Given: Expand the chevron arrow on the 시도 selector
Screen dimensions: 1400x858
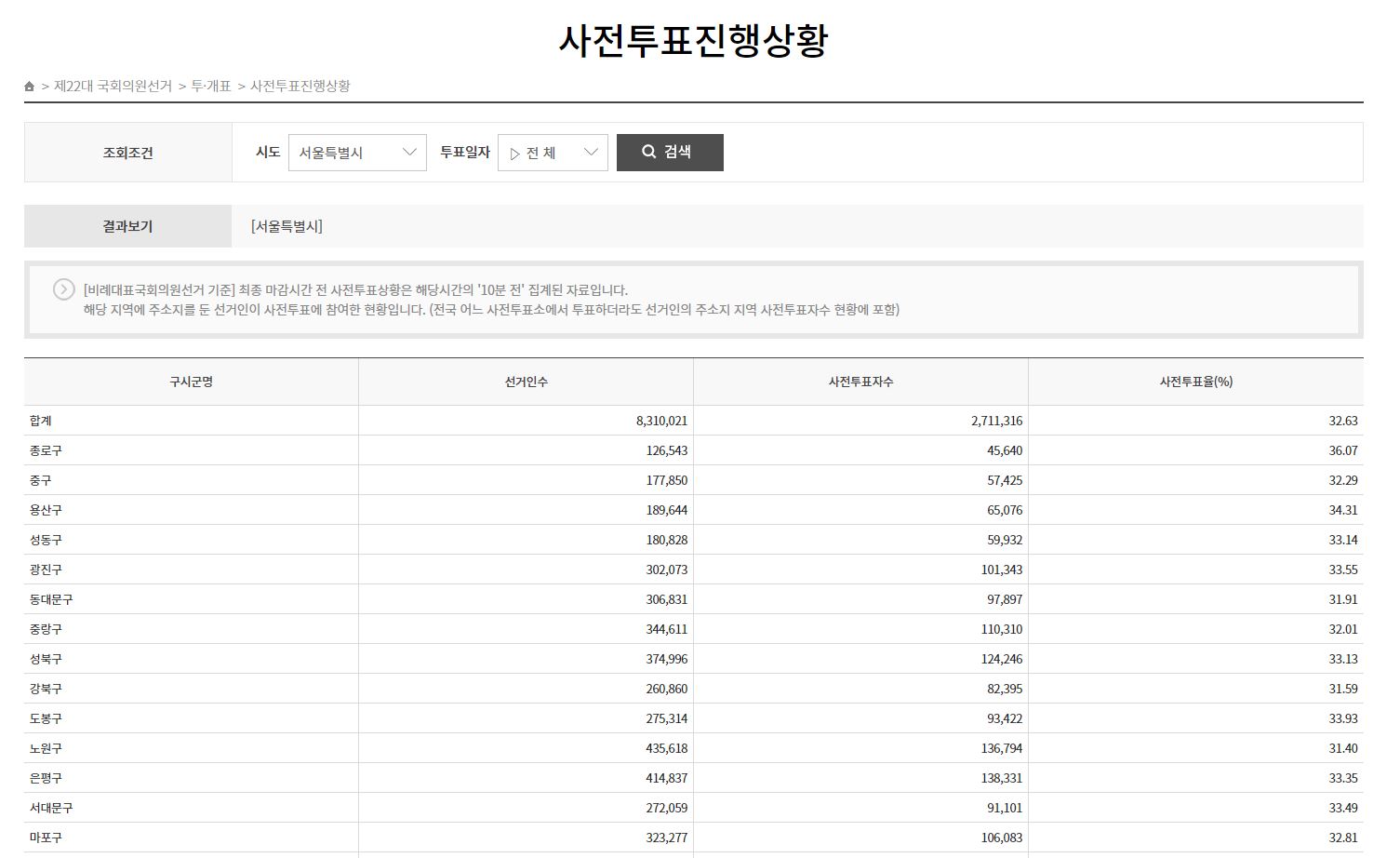Looking at the screenshot, I should coord(409,152).
